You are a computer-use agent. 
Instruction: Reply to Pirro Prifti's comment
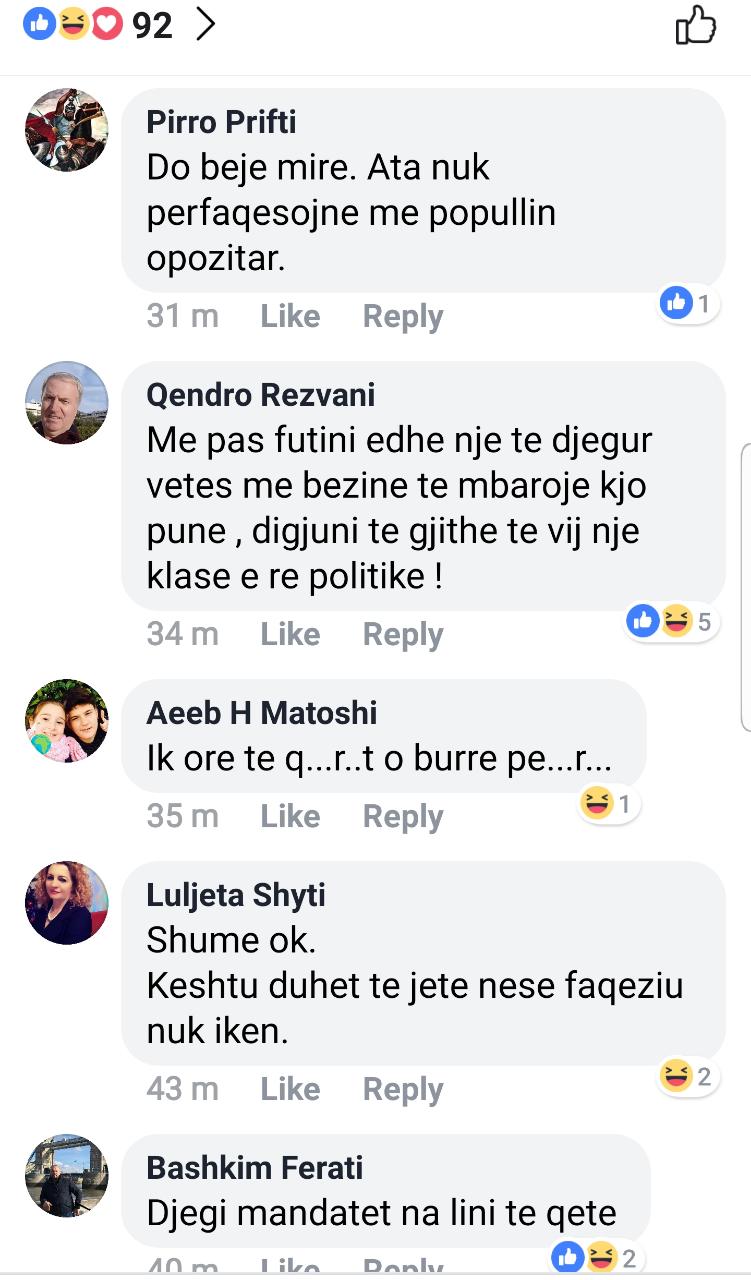402,316
